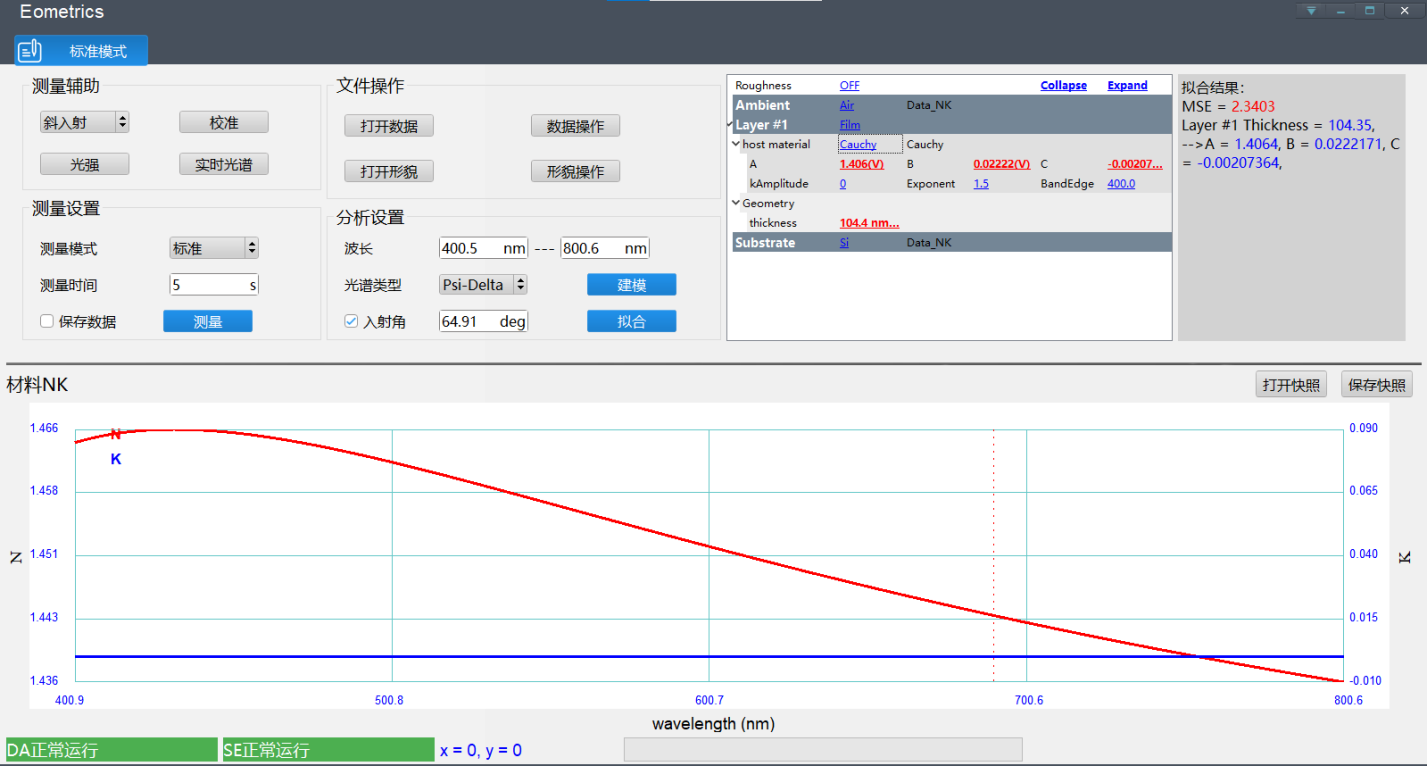
Task: Open the title bar dropdown arrow icon
Action: click(1311, 11)
